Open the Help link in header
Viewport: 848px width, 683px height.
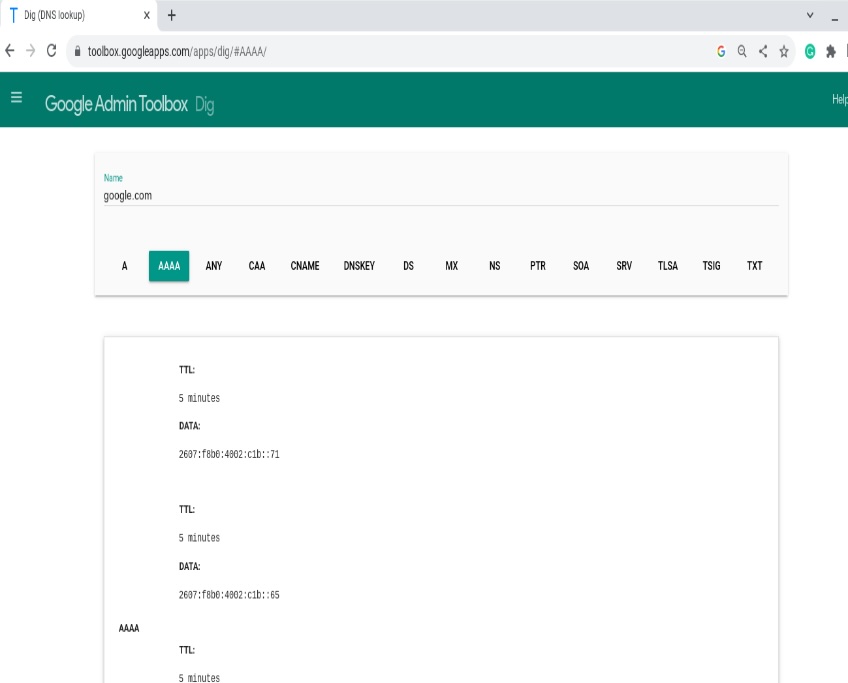click(839, 99)
